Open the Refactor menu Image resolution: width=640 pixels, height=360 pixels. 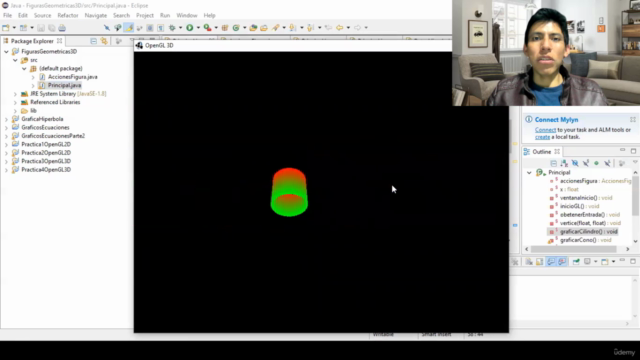[68, 16]
